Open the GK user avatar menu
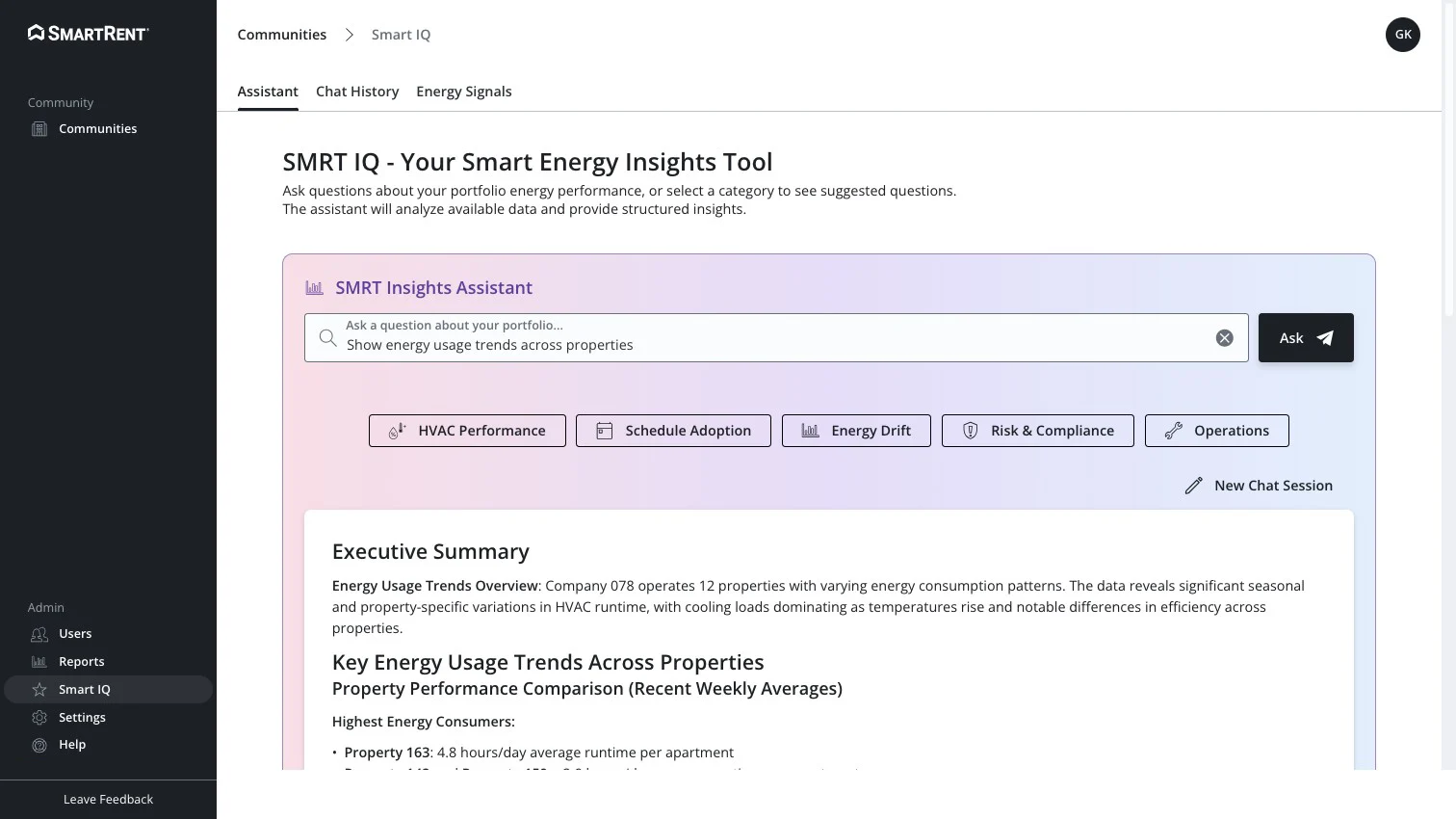1456x819 pixels. pyautogui.click(x=1403, y=35)
